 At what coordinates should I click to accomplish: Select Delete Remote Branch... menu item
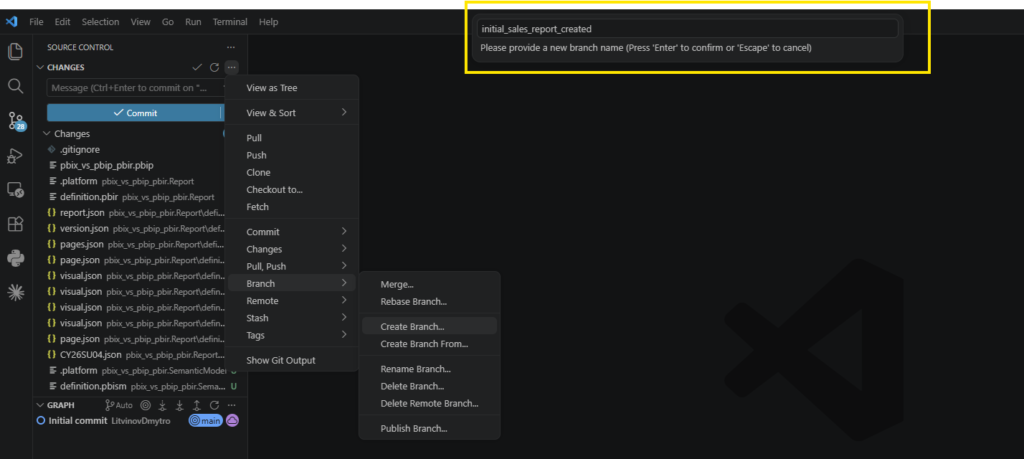tap(430, 404)
